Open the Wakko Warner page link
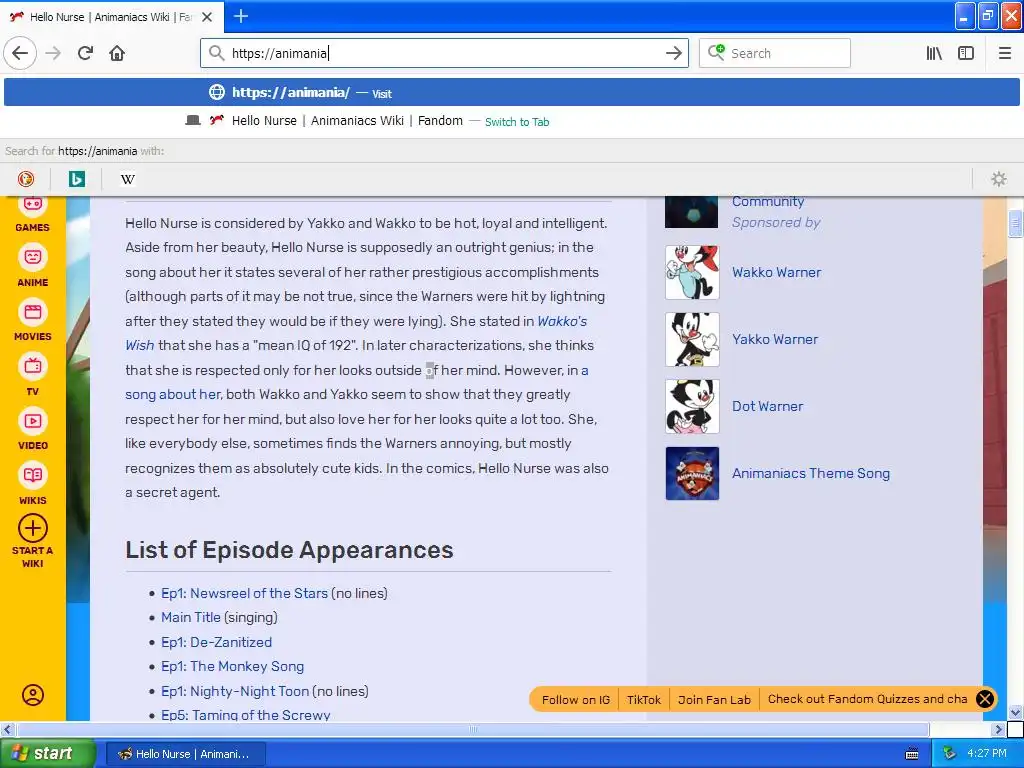The height and width of the screenshot is (768, 1024). [x=776, y=272]
